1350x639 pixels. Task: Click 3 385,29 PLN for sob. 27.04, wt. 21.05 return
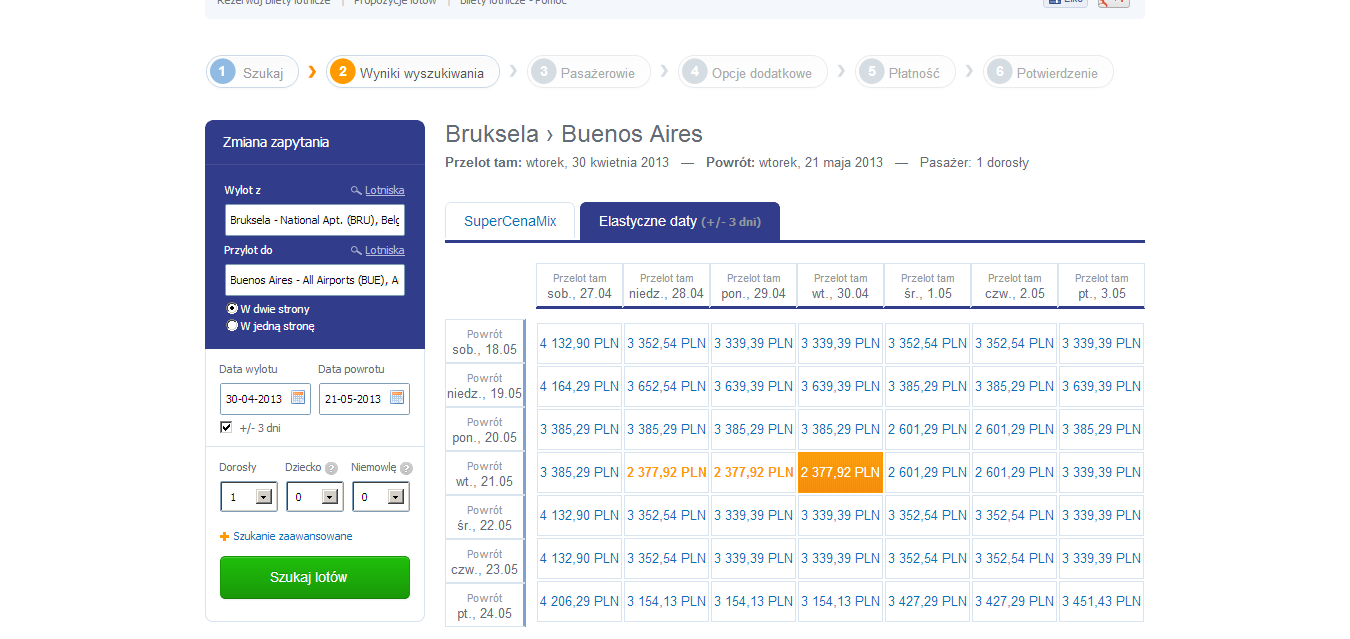point(580,472)
